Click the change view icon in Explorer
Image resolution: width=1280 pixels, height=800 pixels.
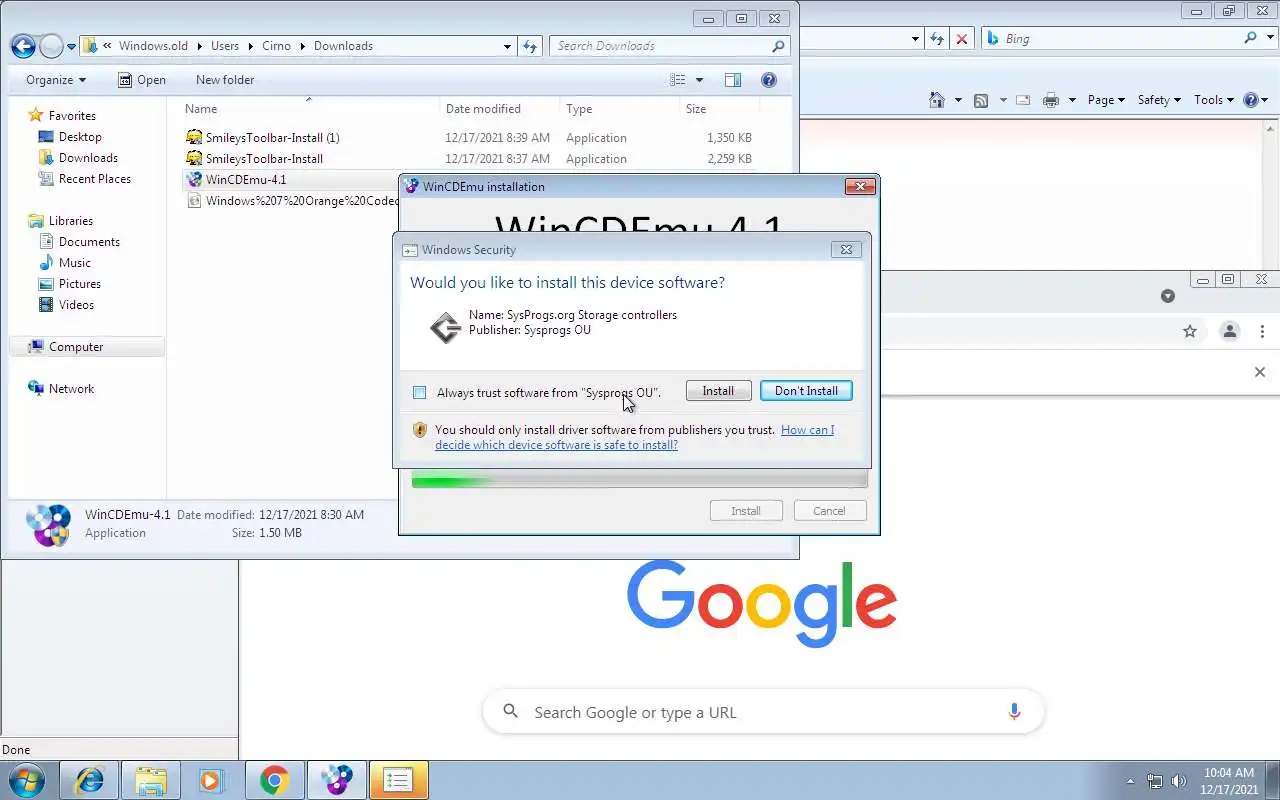(678, 80)
